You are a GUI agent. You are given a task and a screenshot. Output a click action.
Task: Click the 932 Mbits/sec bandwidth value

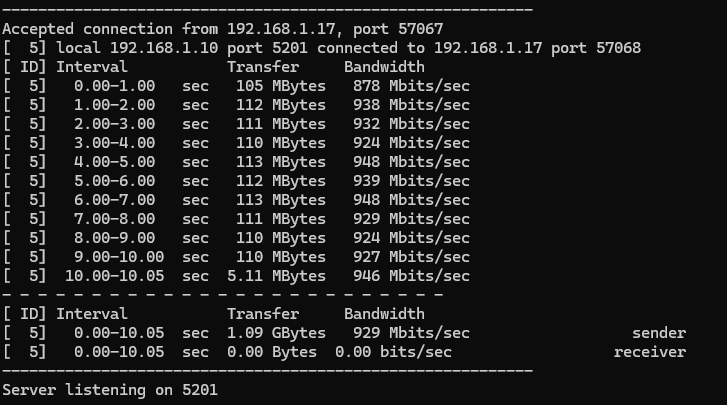click(x=411, y=124)
